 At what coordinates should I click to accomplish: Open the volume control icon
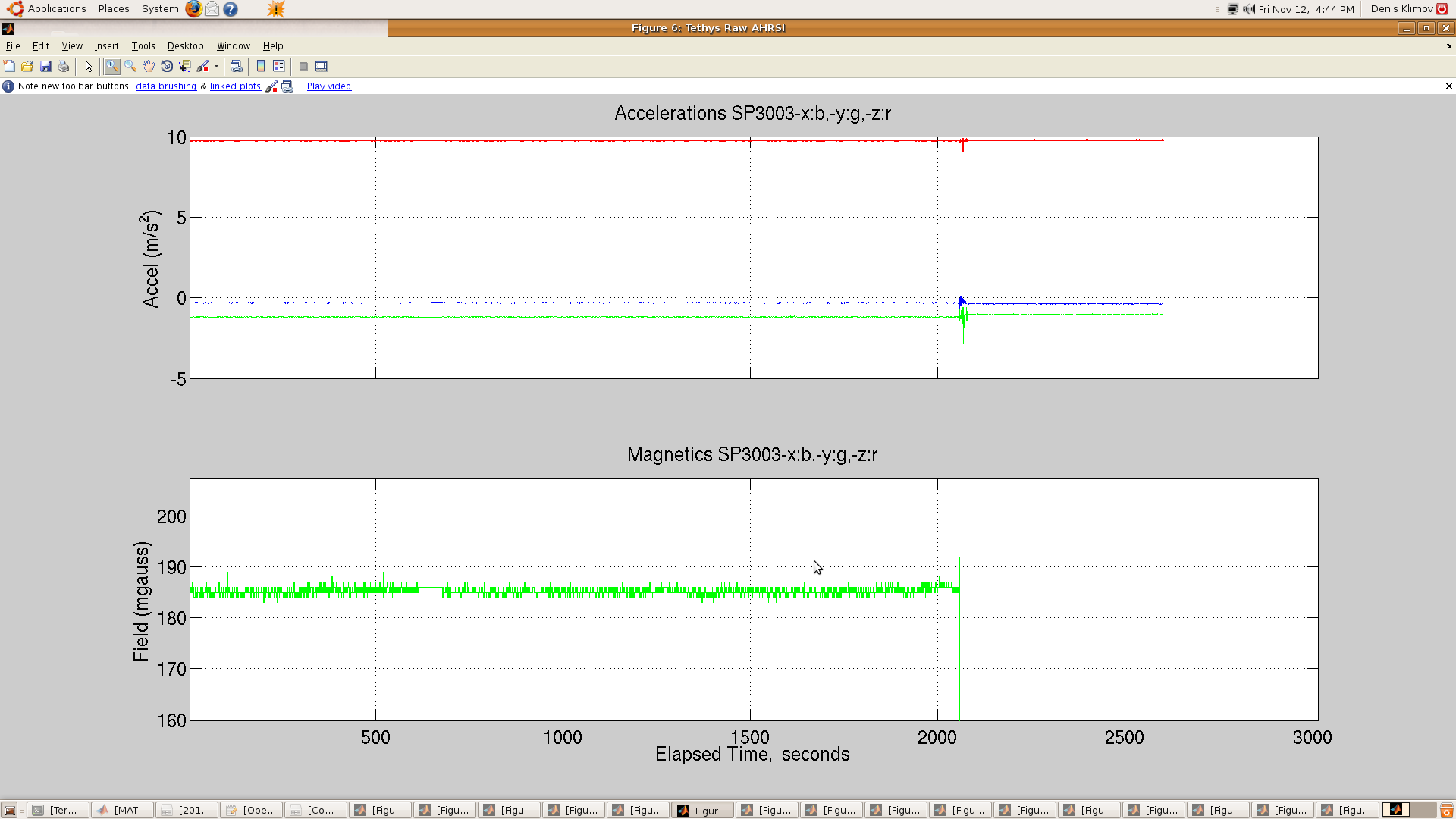pyautogui.click(x=1249, y=9)
